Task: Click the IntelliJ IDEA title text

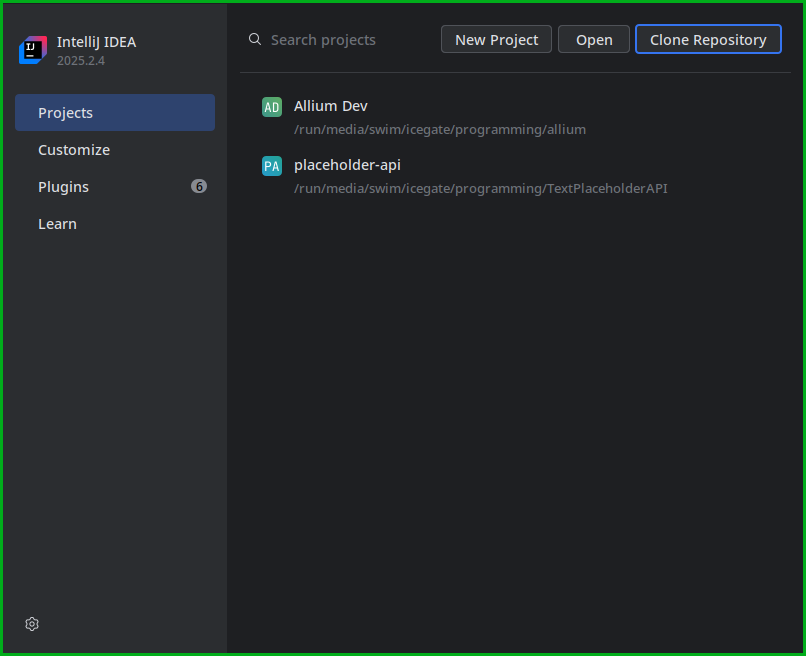Action: [x=96, y=42]
